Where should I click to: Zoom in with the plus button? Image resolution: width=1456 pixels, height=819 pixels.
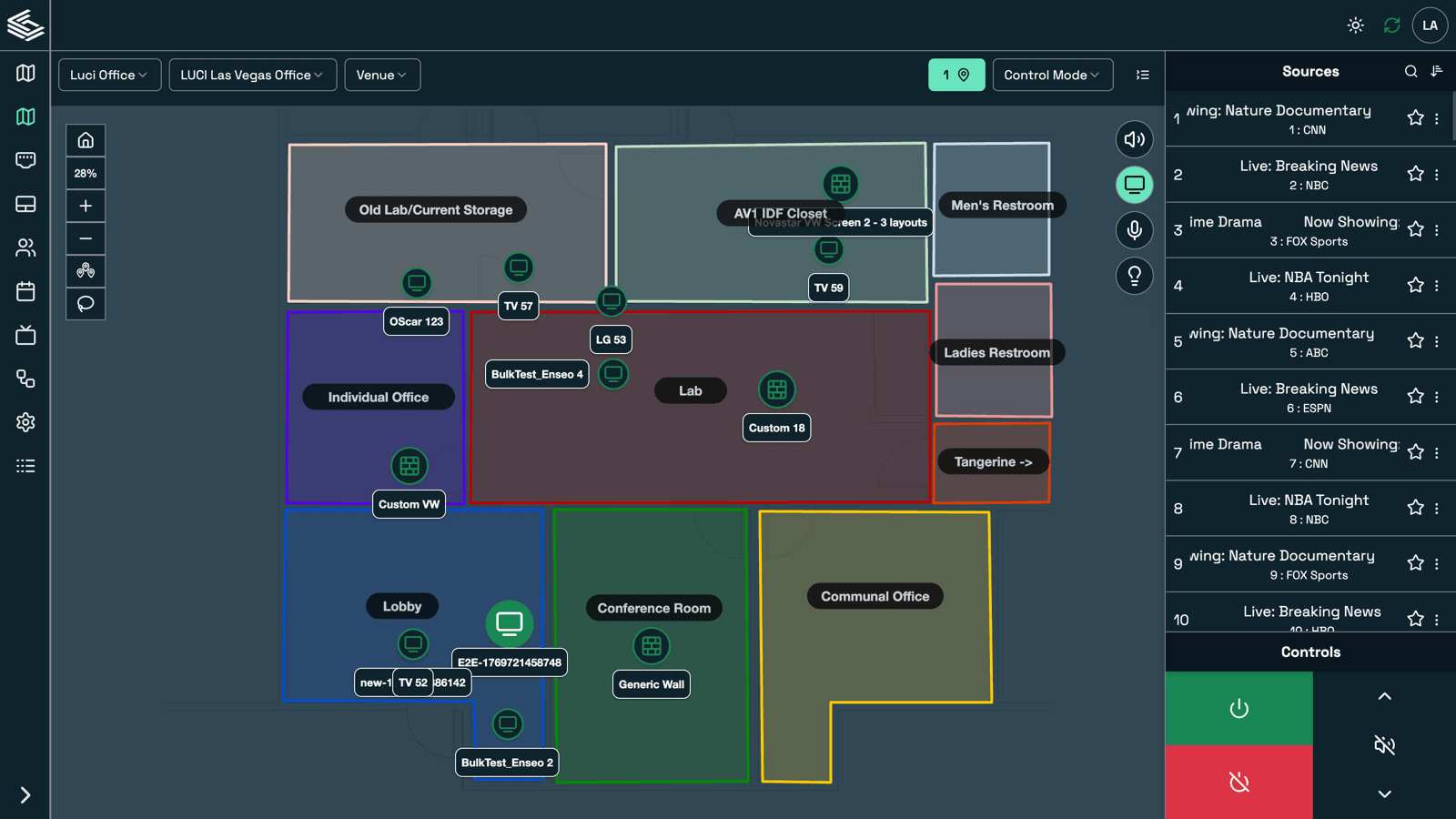pyautogui.click(x=86, y=206)
